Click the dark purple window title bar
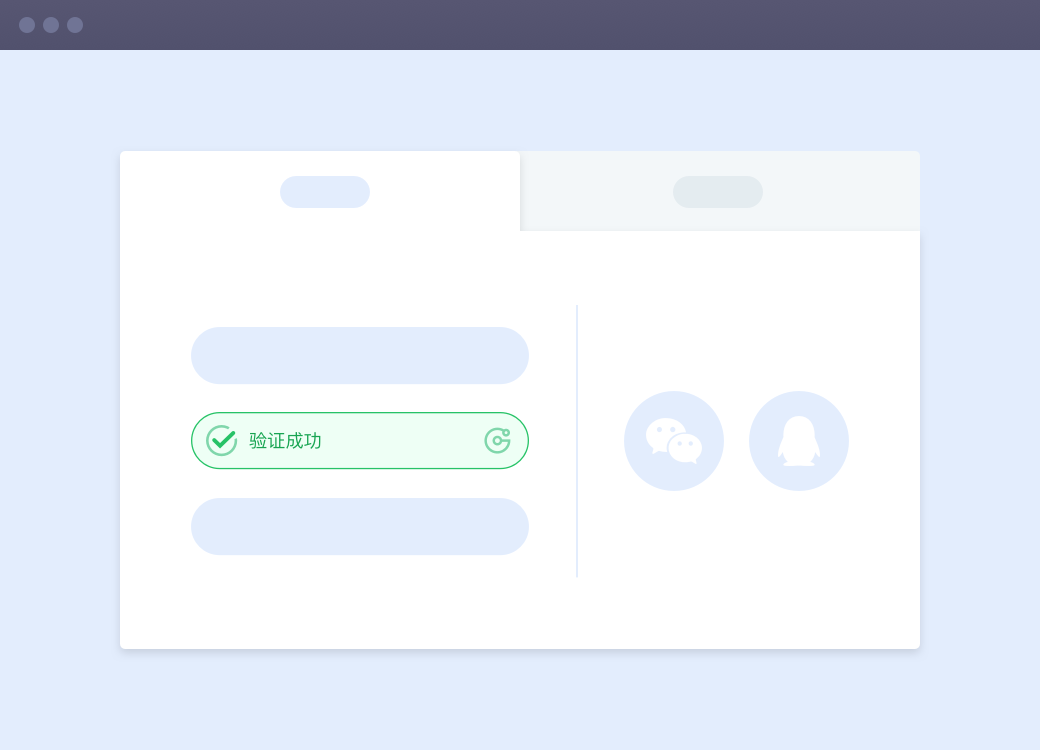The width and height of the screenshot is (1040, 750). pos(520,25)
